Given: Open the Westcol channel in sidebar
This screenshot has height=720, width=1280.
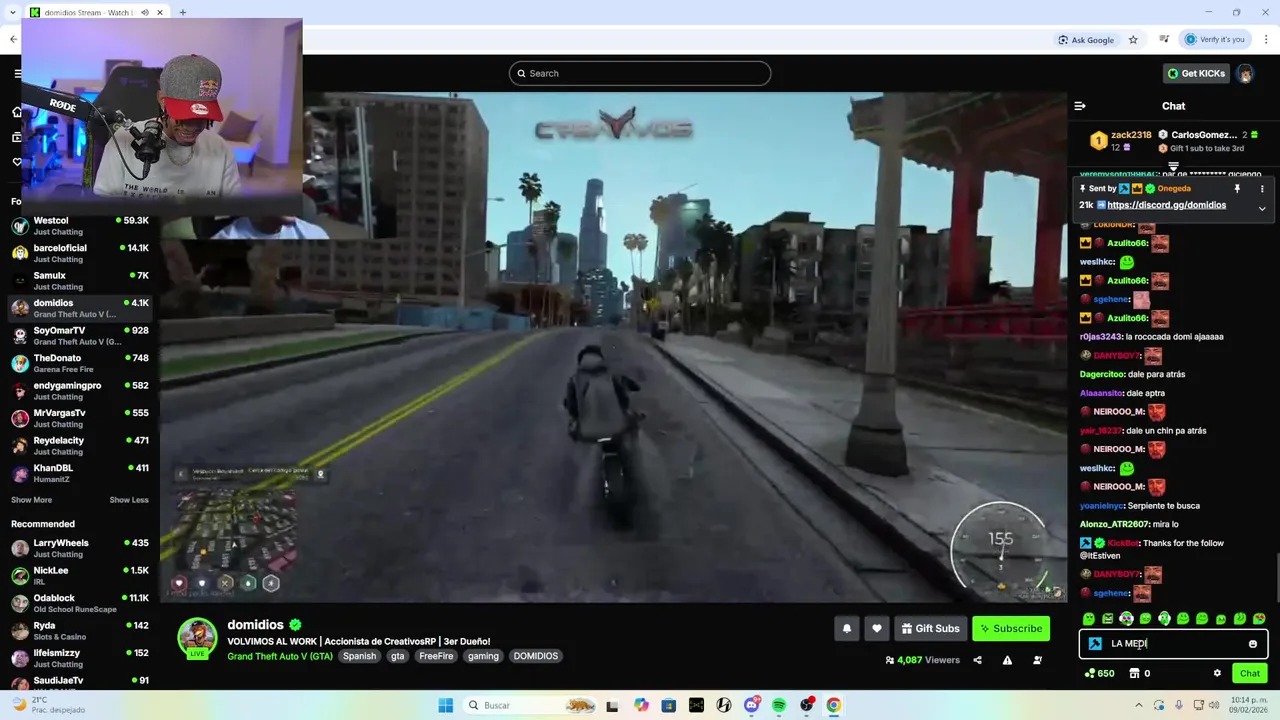Looking at the screenshot, I should pyautogui.click(x=80, y=225).
